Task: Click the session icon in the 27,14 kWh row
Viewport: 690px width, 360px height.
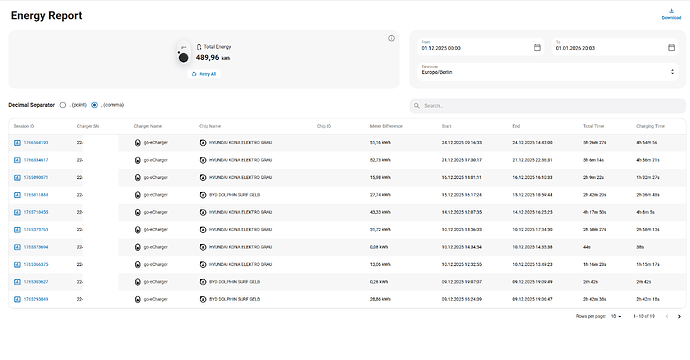Action: click(x=17, y=195)
